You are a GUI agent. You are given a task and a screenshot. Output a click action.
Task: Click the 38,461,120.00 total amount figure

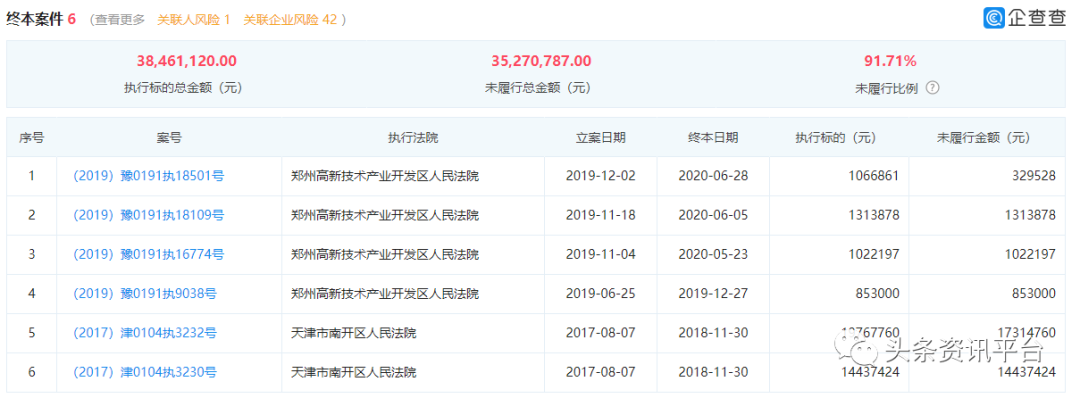click(x=187, y=61)
